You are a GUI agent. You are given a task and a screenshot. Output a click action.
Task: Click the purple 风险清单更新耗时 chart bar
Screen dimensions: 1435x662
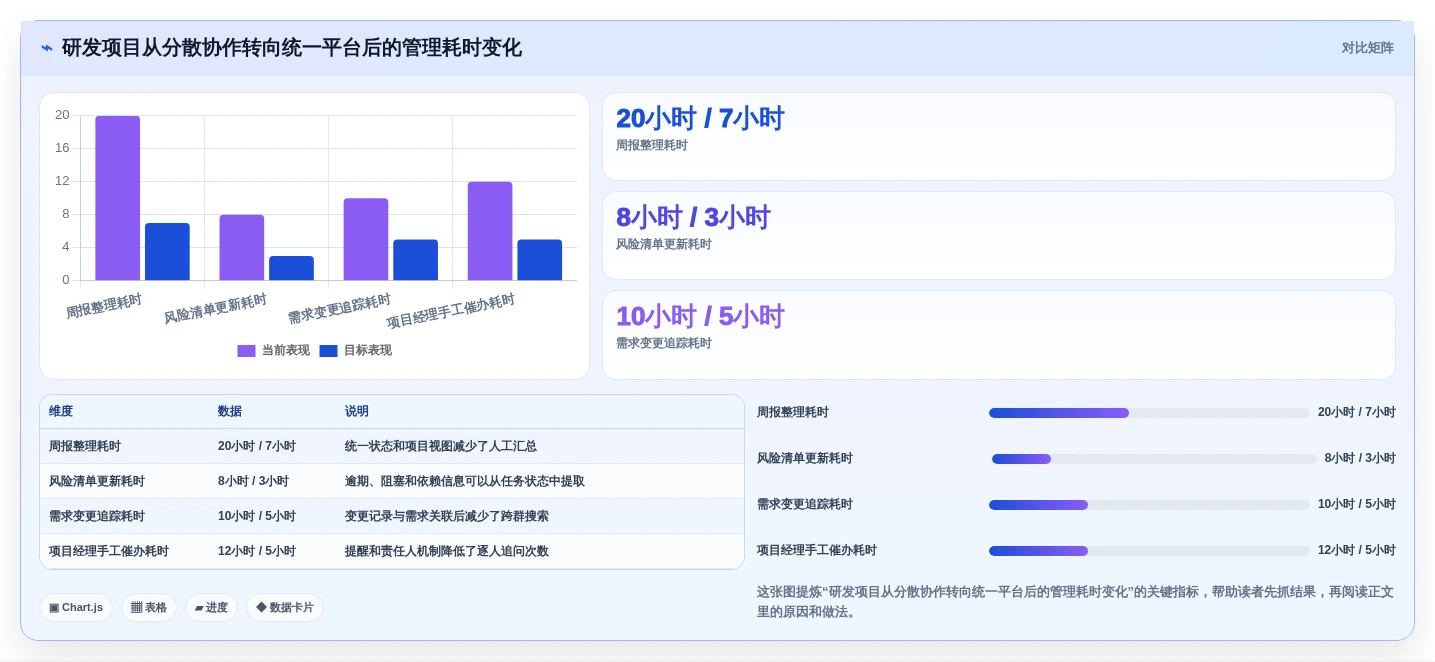(x=242, y=248)
